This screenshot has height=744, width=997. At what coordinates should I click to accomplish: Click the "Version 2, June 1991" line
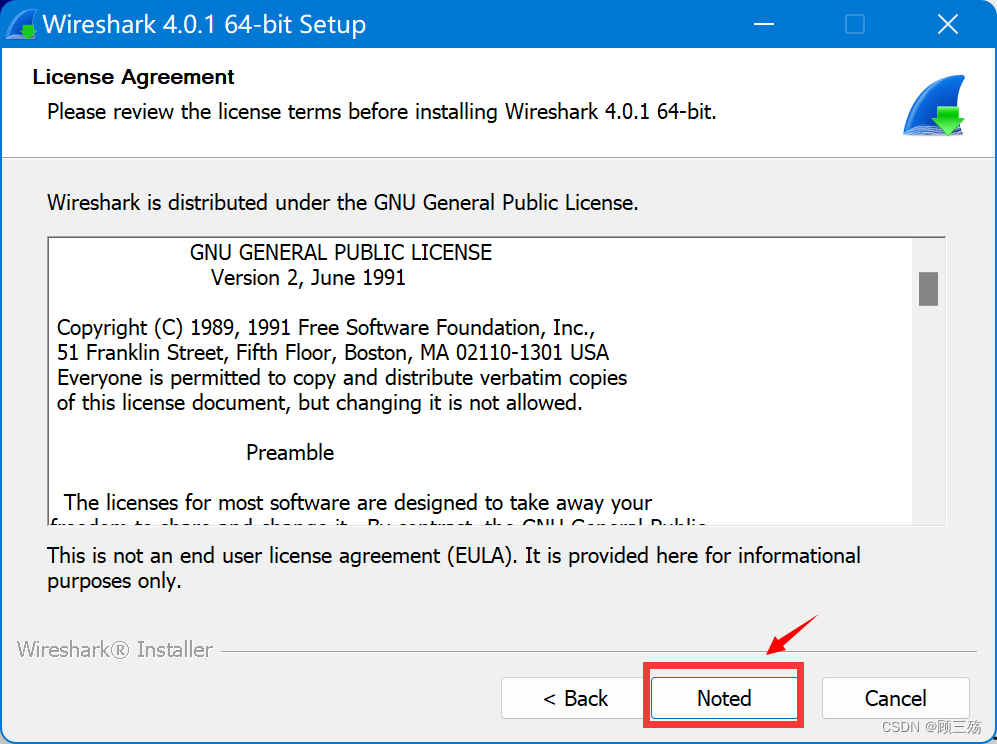308,278
